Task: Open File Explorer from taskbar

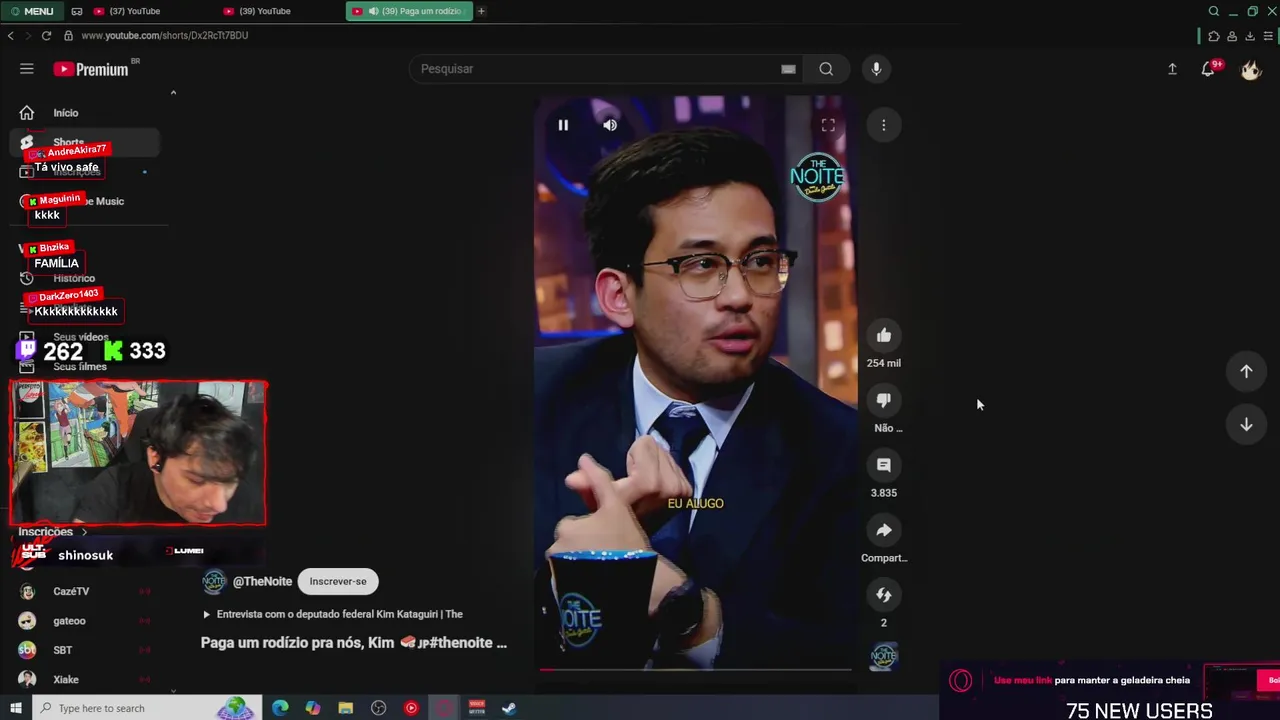Action: [x=346, y=708]
